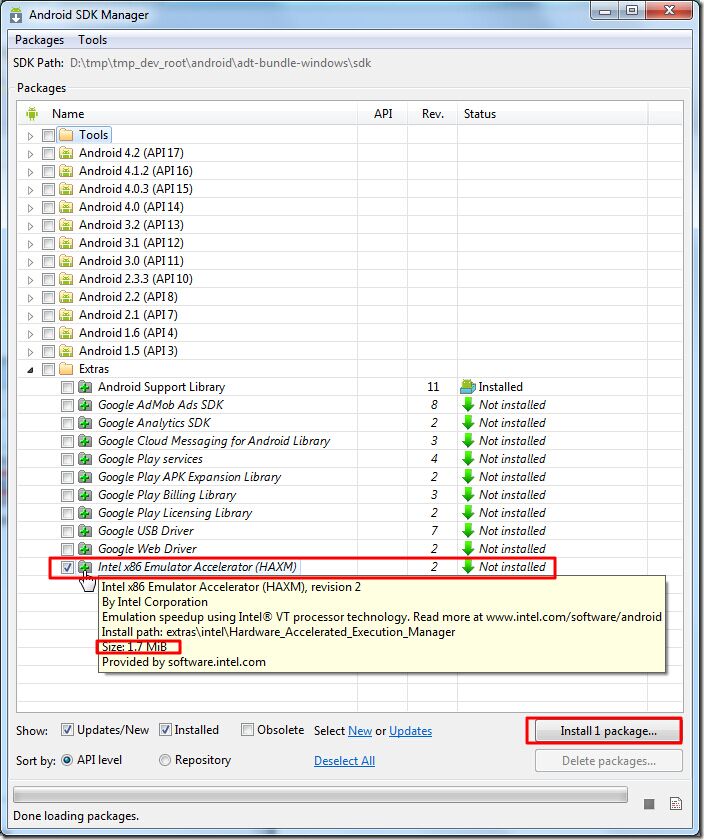The width and height of the screenshot is (704, 840).
Task: Select the Google Play APK Expansion Library row text
Action: (190, 477)
